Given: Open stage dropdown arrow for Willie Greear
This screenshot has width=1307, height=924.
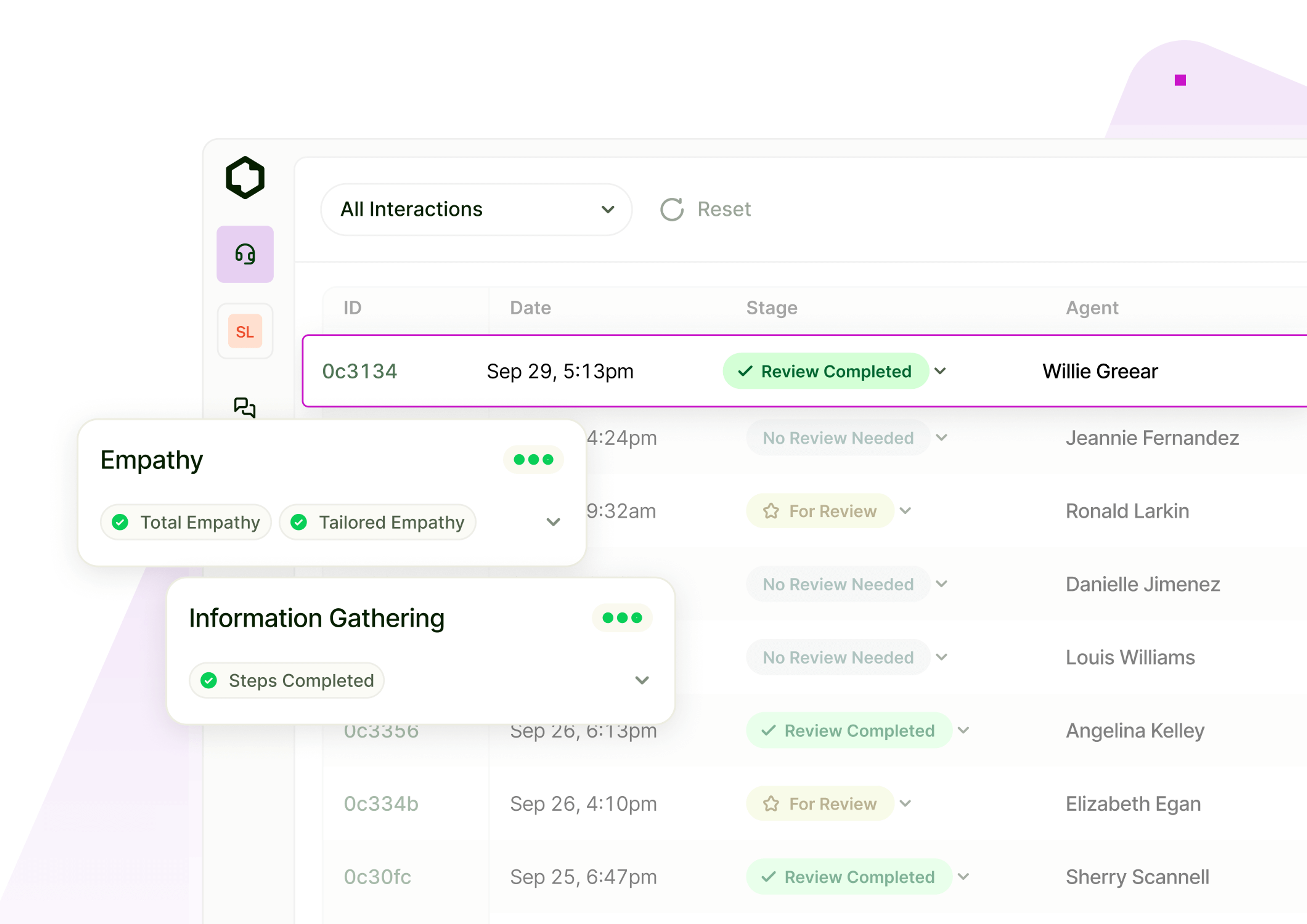Looking at the screenshot, I should click(x=940, y=371).
